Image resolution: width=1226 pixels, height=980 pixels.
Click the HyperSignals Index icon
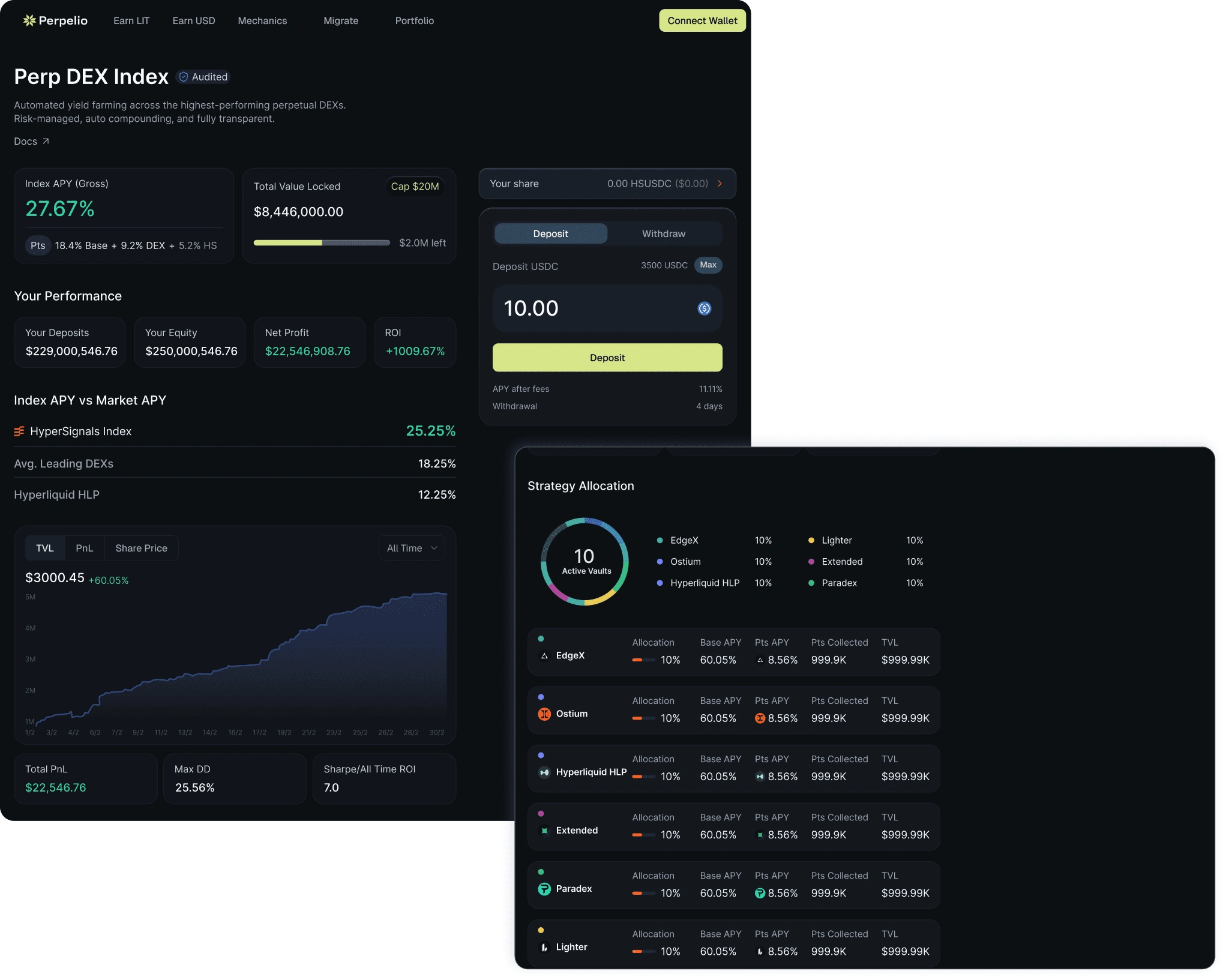tap(19, 431)
